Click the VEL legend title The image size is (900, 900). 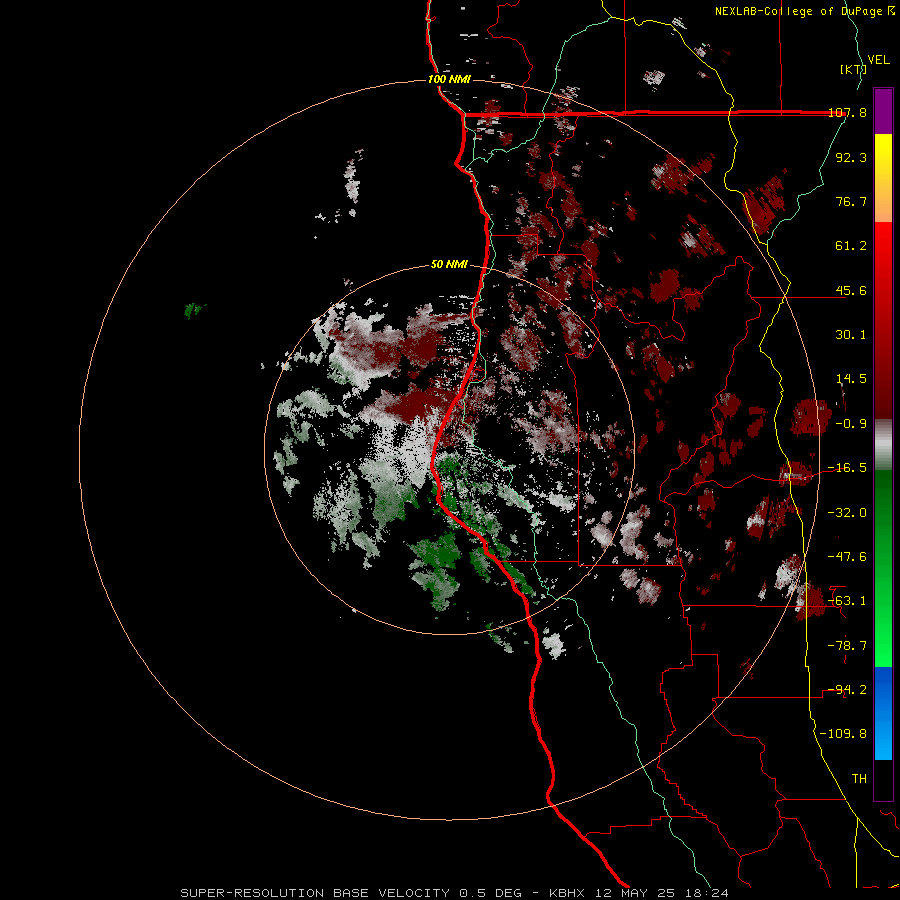coord(878,60)
